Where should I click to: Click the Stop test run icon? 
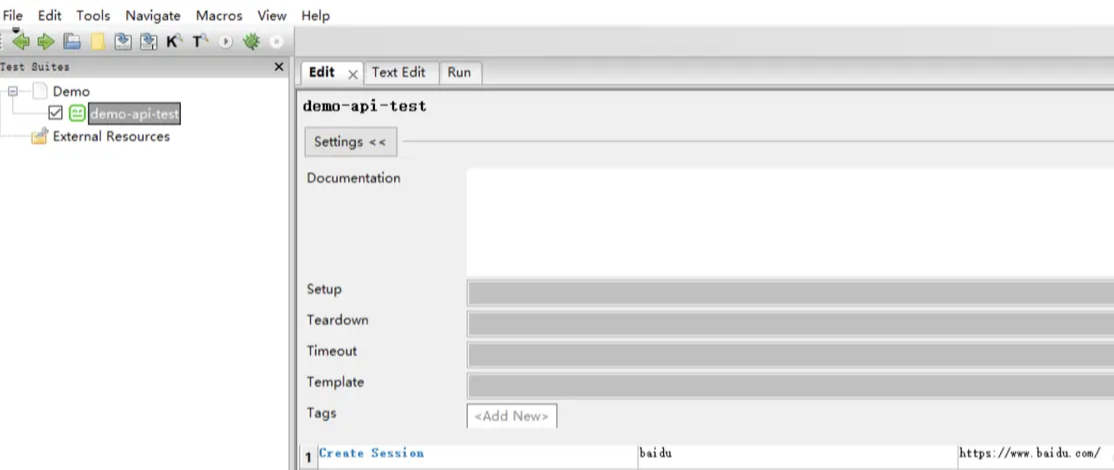pos(276,42)
